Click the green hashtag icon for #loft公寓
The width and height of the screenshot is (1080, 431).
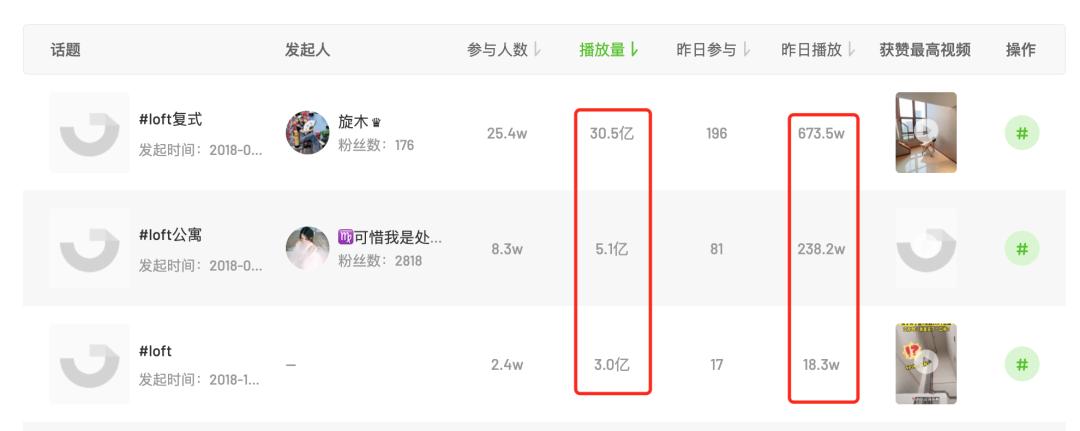click(x=1021, y=249)
